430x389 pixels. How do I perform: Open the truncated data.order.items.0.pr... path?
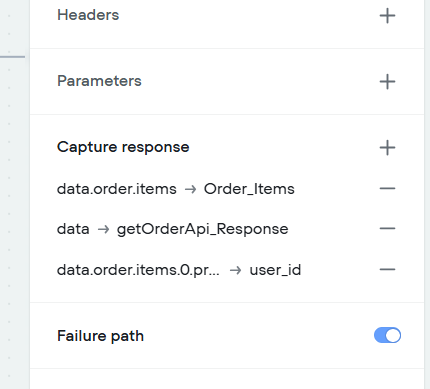click(x=138, y=270)
